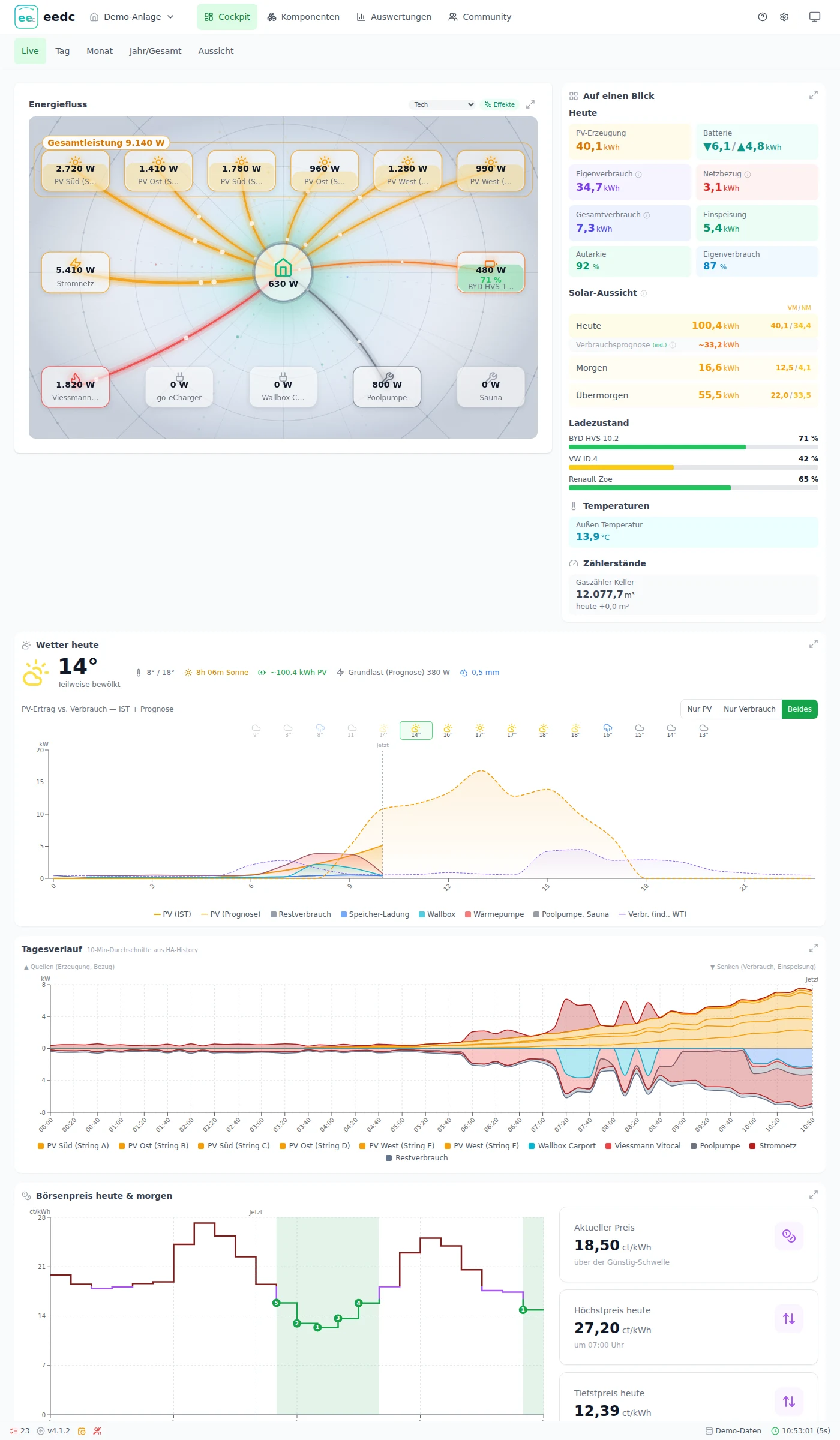Toggle PV (IST) legend series
This screenshot has height=1440, width=840.
point(172,914)
